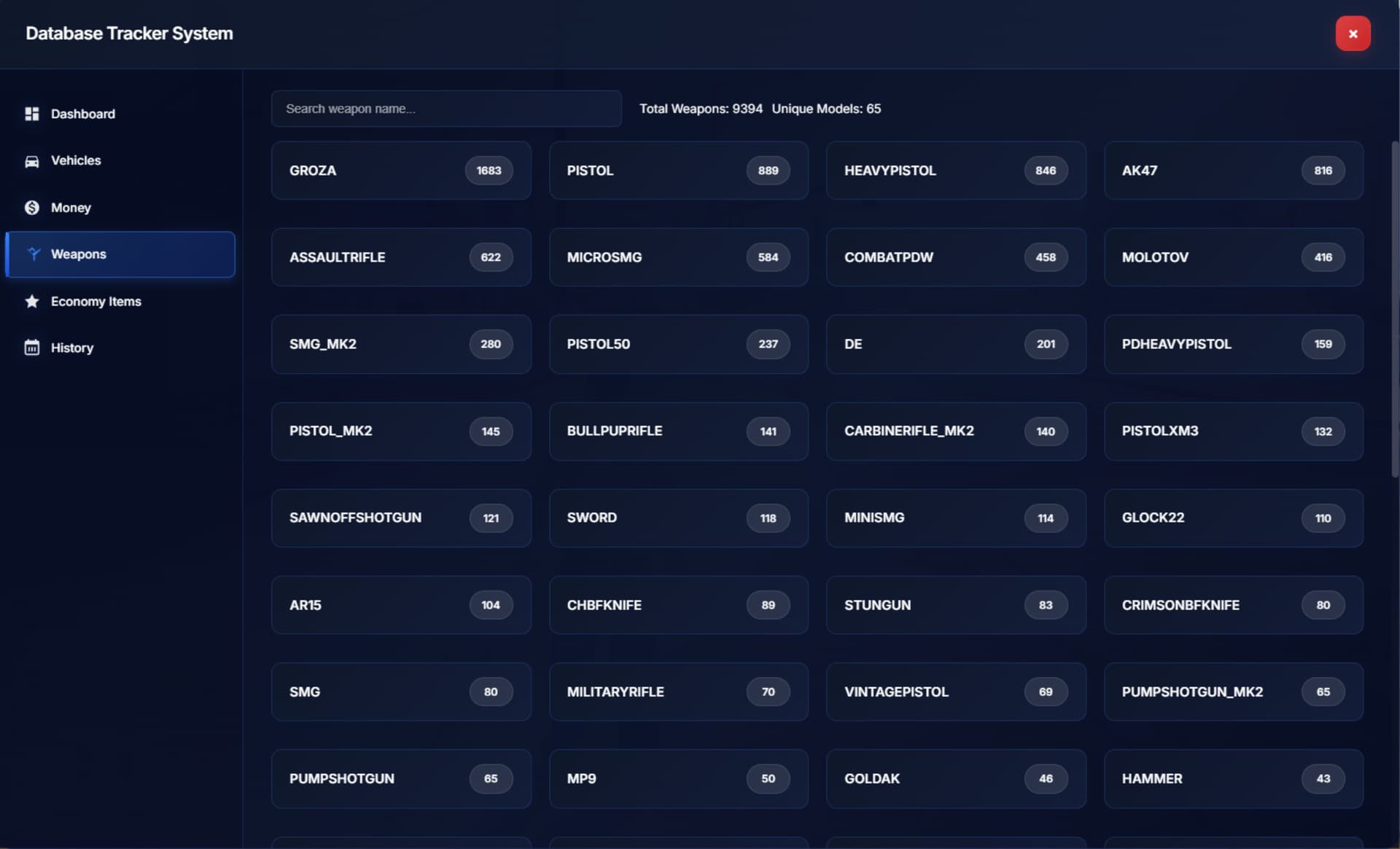Open the MICROSMG card
This screenshot has height=849, width=1400.
coord(679,257)
